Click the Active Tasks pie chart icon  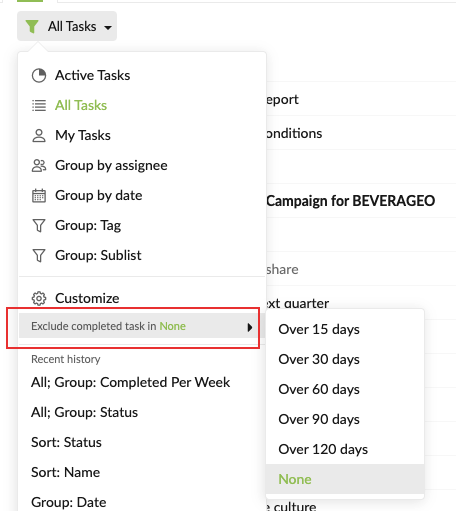[39, 75]
